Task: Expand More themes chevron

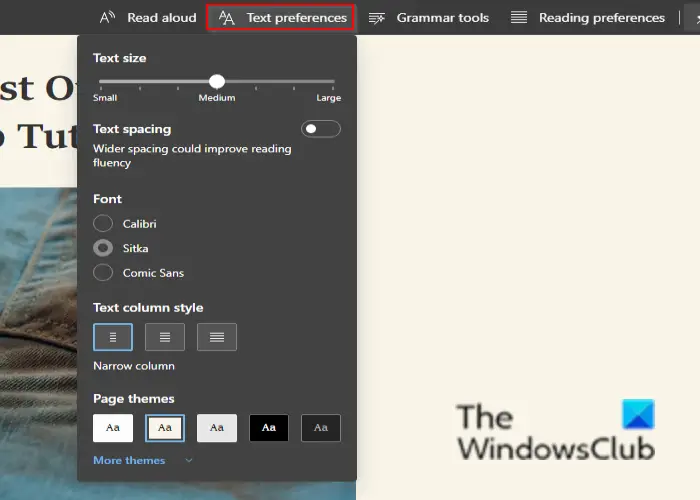Action: pos(189,460)
